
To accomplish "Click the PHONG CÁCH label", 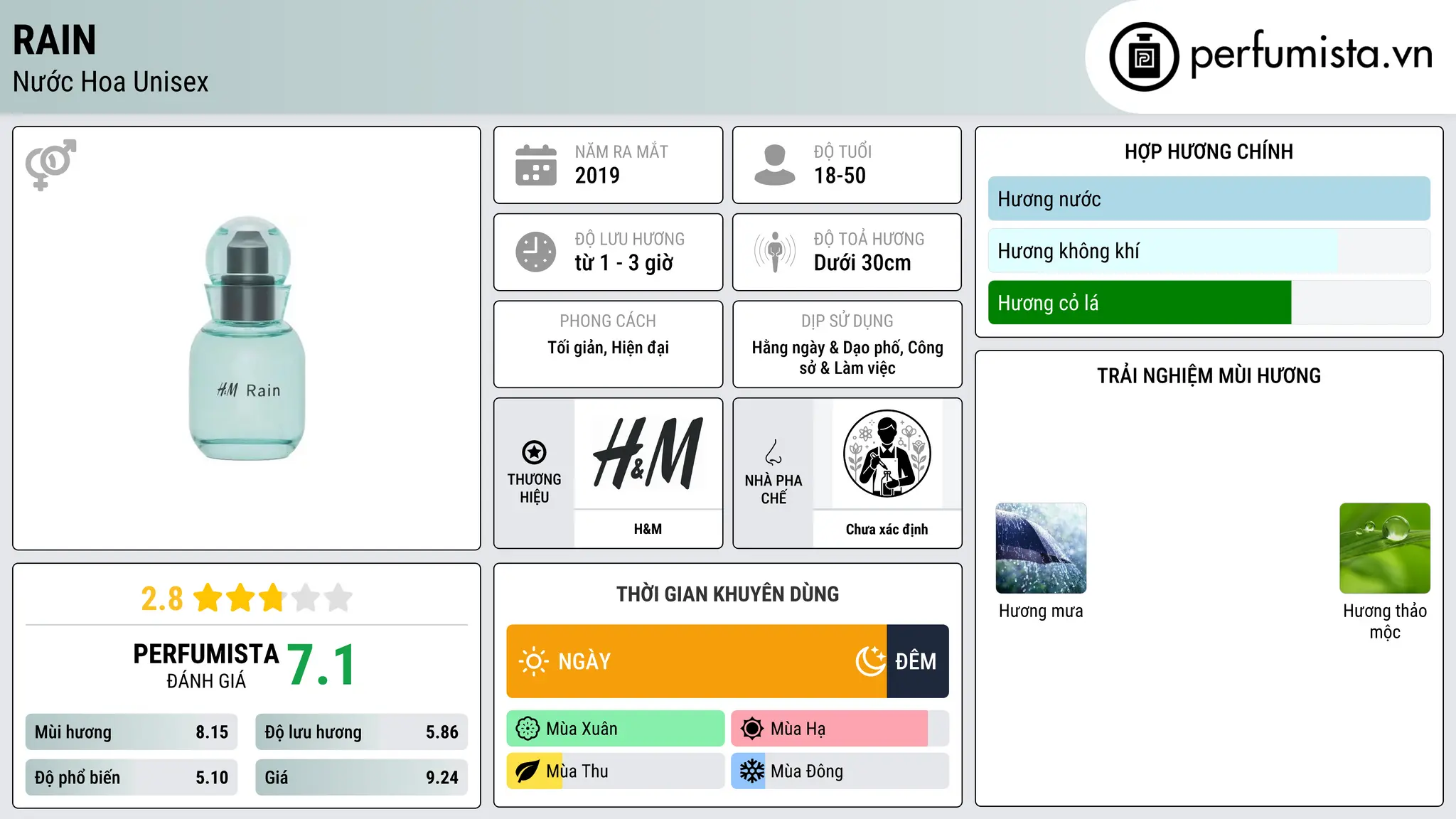I will click(x=608, y=321).
